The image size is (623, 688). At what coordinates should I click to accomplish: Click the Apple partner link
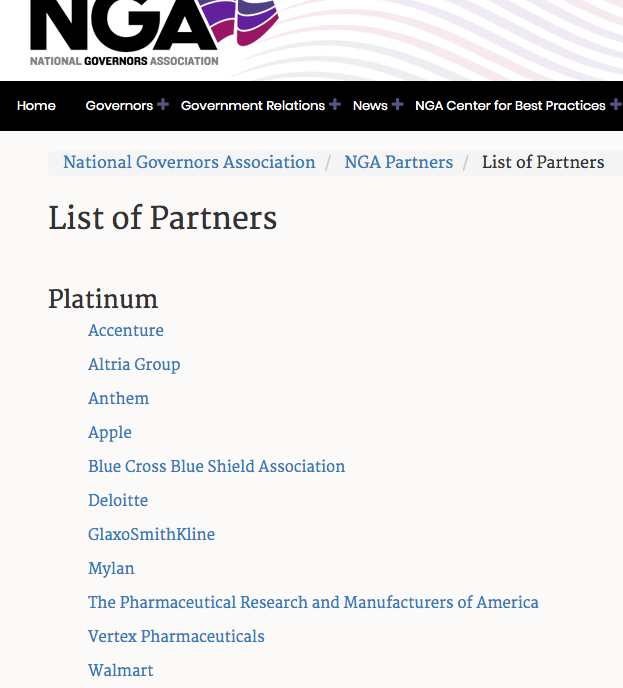[x=110, y=432]
